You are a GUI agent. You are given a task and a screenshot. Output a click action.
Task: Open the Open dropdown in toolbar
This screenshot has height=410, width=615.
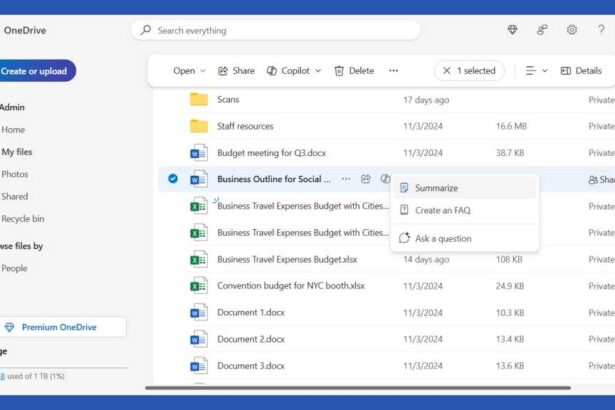pos(189,71)
